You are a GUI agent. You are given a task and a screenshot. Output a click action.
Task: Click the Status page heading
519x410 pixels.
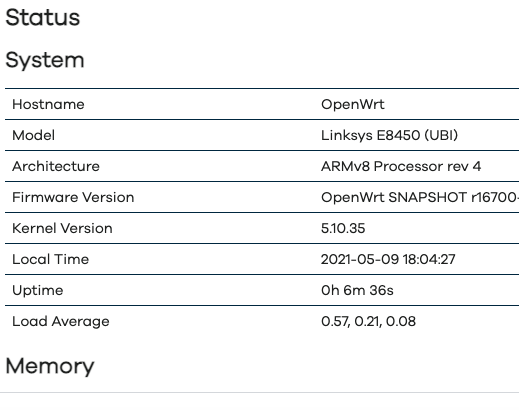(43, 17)
